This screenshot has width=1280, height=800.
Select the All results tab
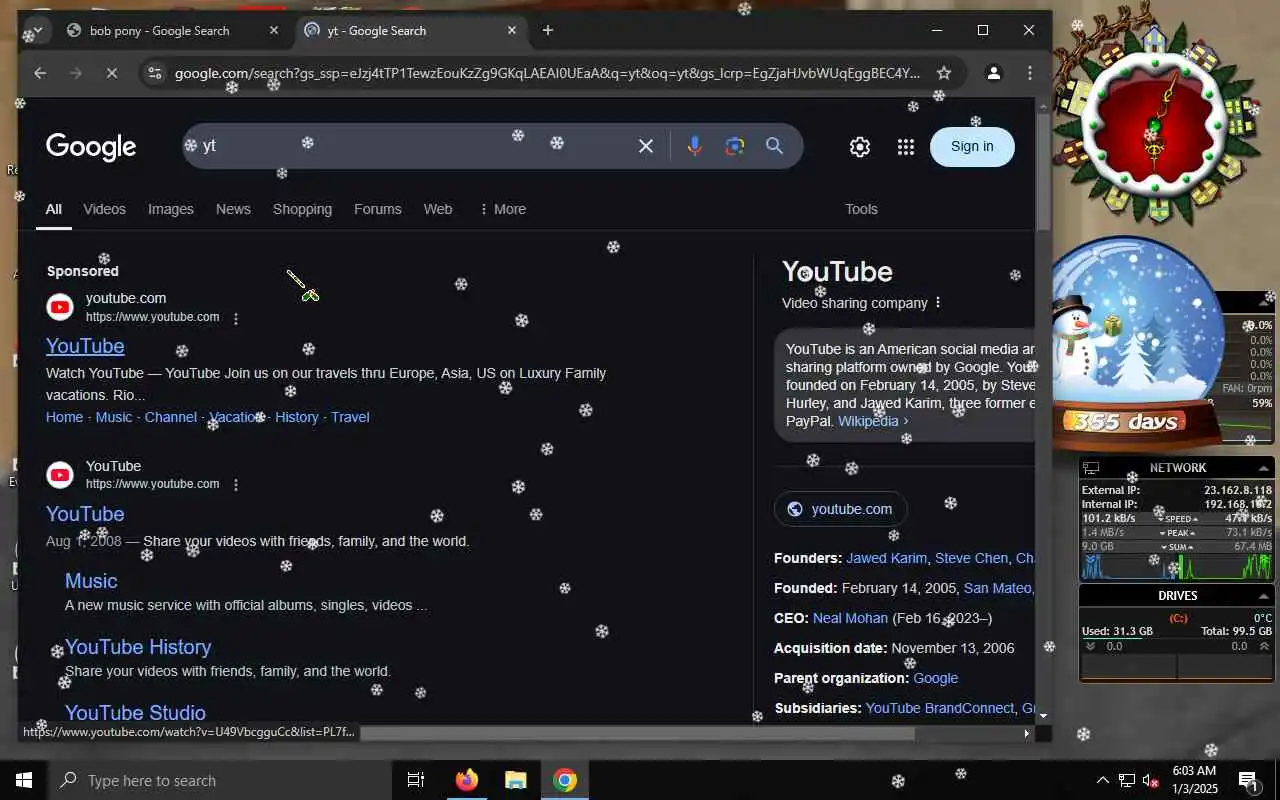pos(54,209)
